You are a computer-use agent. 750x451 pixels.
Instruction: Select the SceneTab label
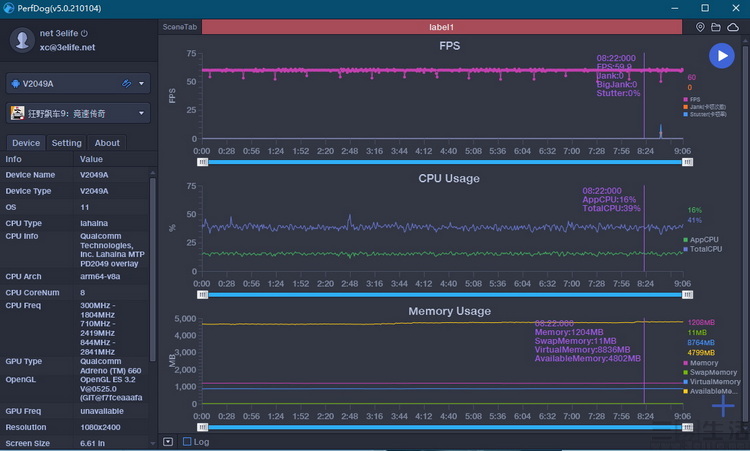coord(179,27)
